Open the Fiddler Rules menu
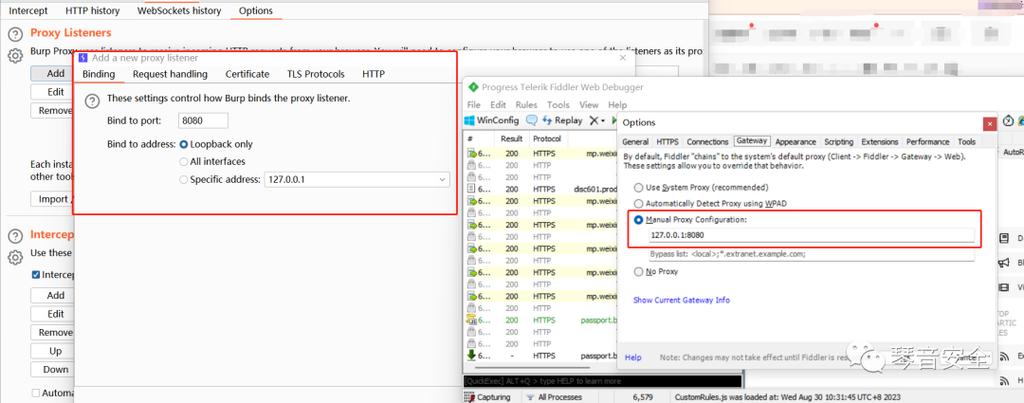This screenshot has width=1024, height=403. 526,105
